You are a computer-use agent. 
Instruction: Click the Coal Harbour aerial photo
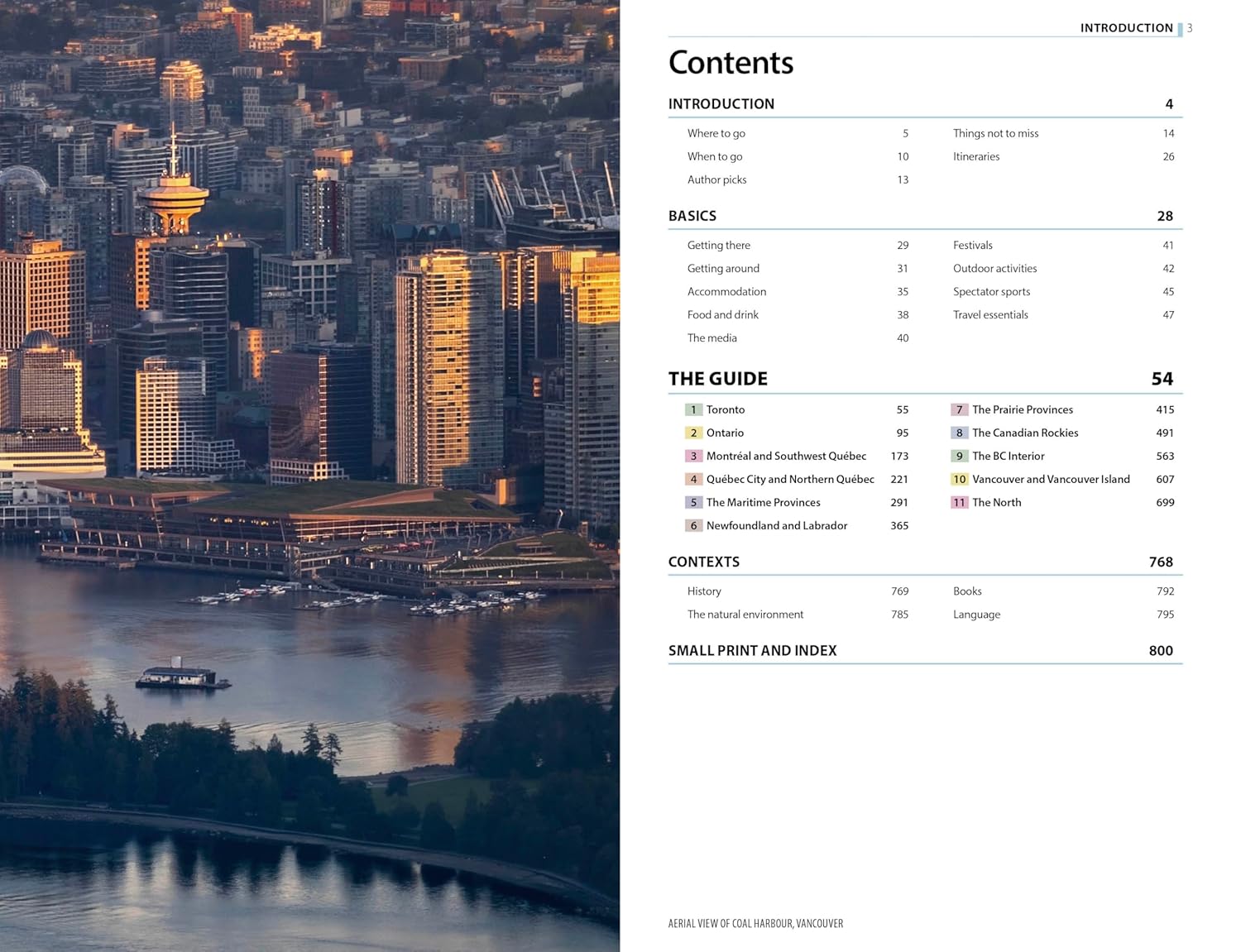tap(309, 476)
